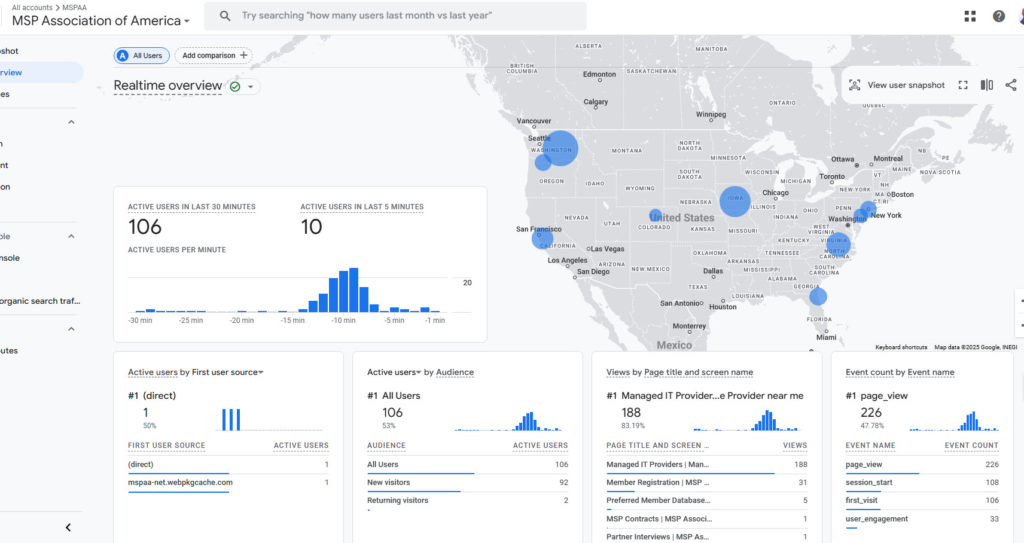1024x543 pixels.
Task: Open the help question mark icon
Action: [999, 16]
